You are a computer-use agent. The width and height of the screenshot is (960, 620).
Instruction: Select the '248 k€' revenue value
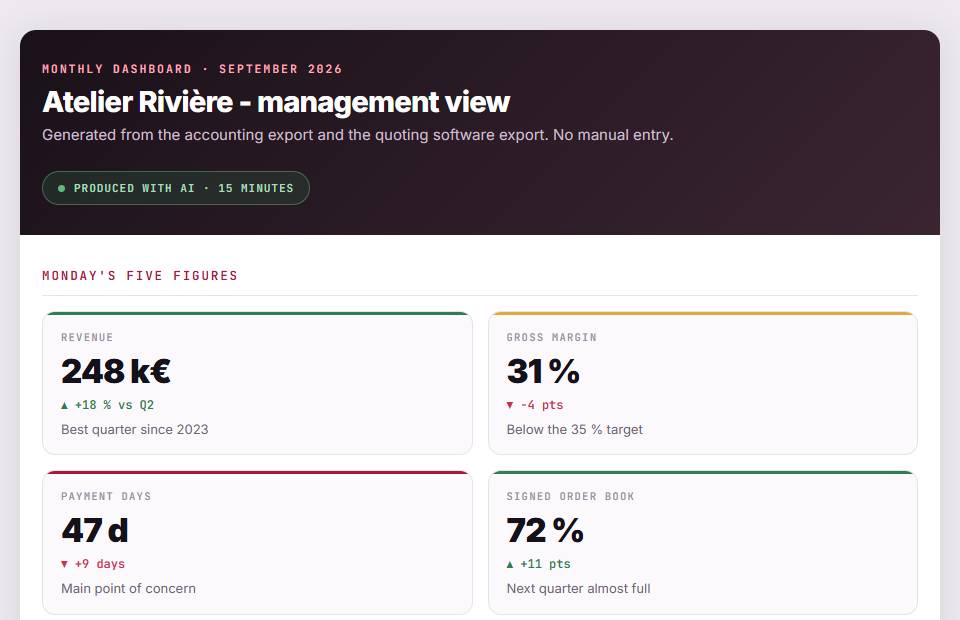pyautogui.click(x=116, y=371)
